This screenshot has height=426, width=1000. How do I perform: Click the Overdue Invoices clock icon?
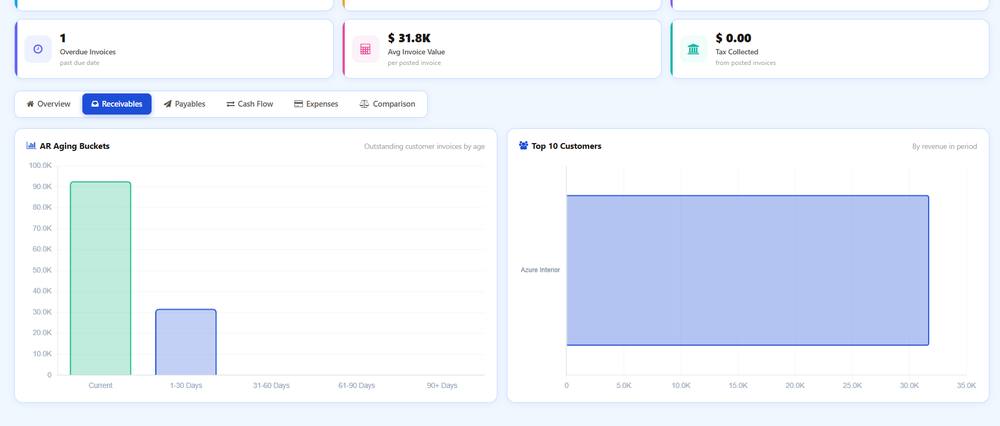[38, 49]
